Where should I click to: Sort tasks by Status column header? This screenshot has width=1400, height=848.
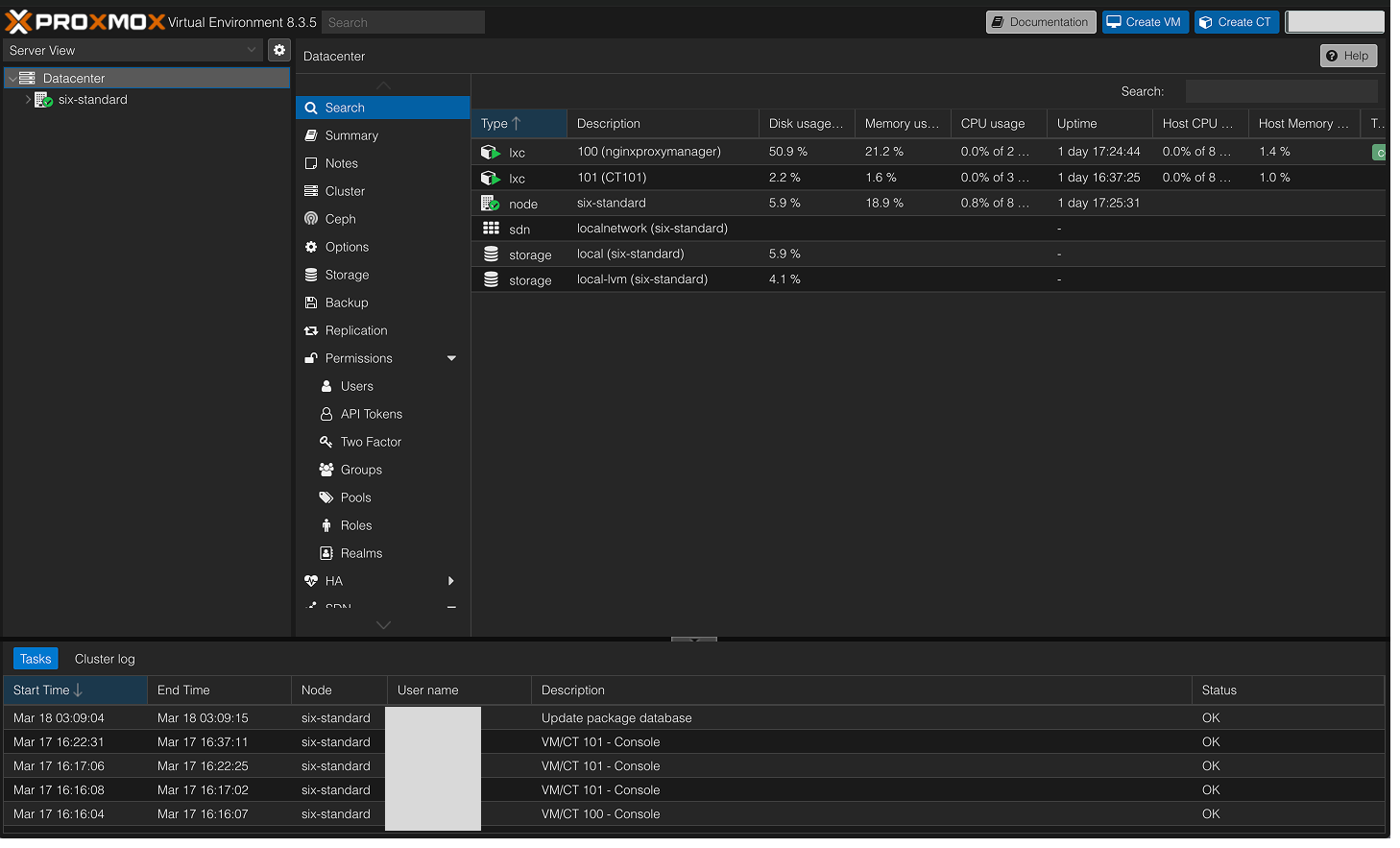[1288, 690]
